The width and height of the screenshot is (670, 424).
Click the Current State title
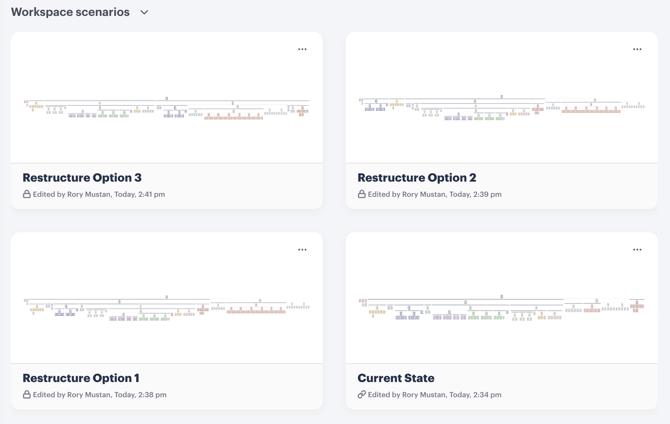396,378
